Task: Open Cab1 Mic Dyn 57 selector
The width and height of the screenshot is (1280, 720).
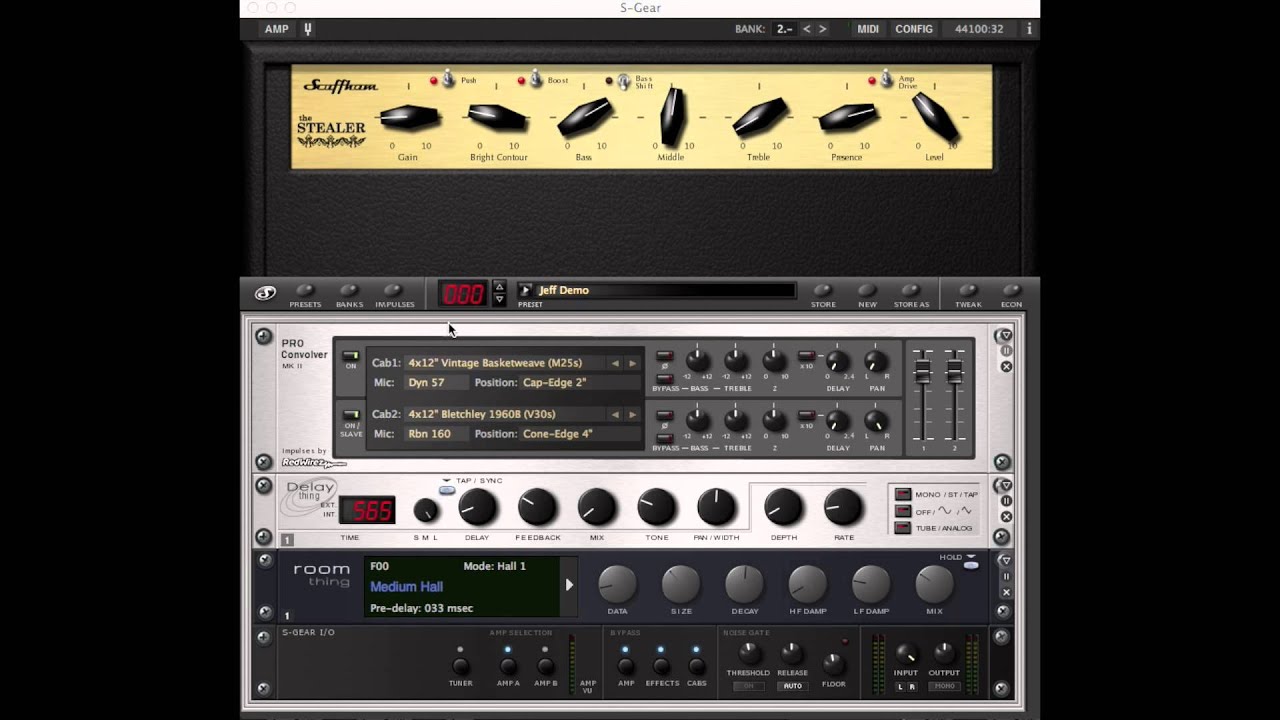Action: tap(436, 382)
